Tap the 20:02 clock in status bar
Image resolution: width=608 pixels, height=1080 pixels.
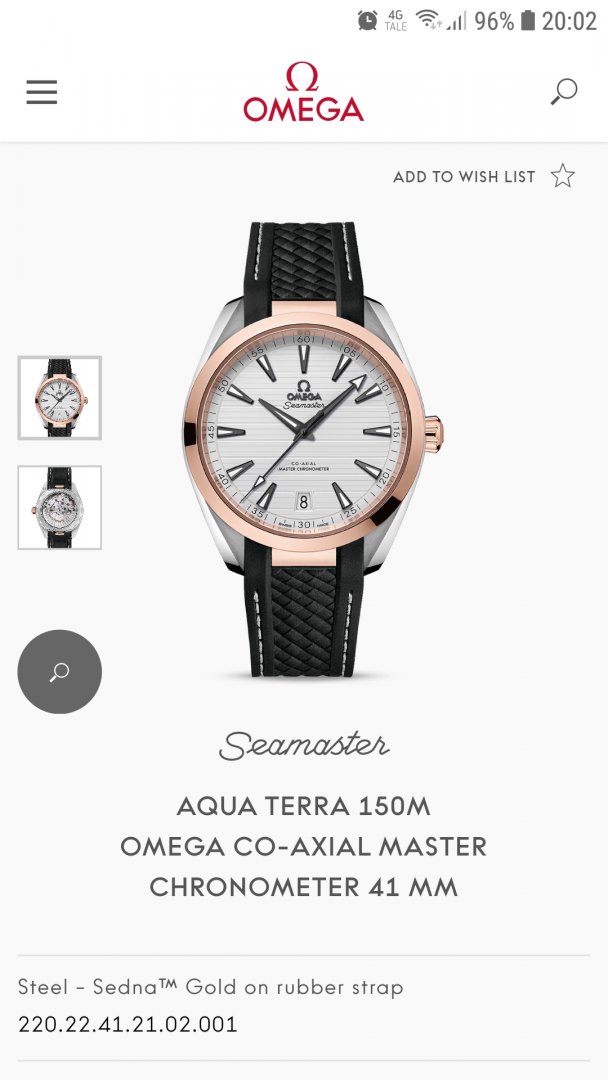click(x=569, y=21)
